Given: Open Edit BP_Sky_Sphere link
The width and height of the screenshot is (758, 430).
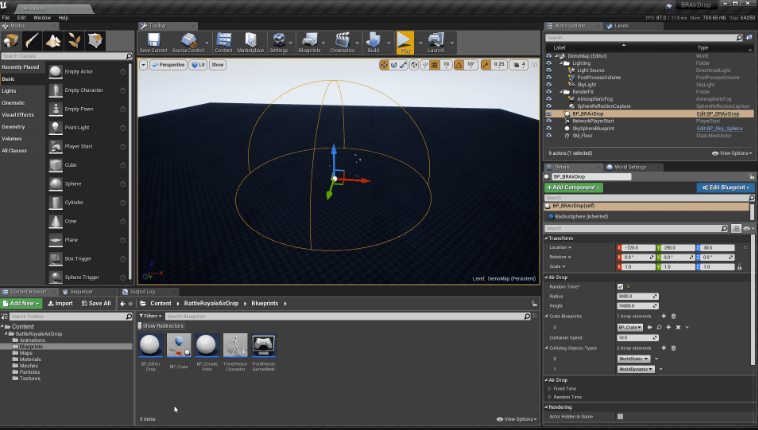Looking at the screenshot, I should coord(719,129).
